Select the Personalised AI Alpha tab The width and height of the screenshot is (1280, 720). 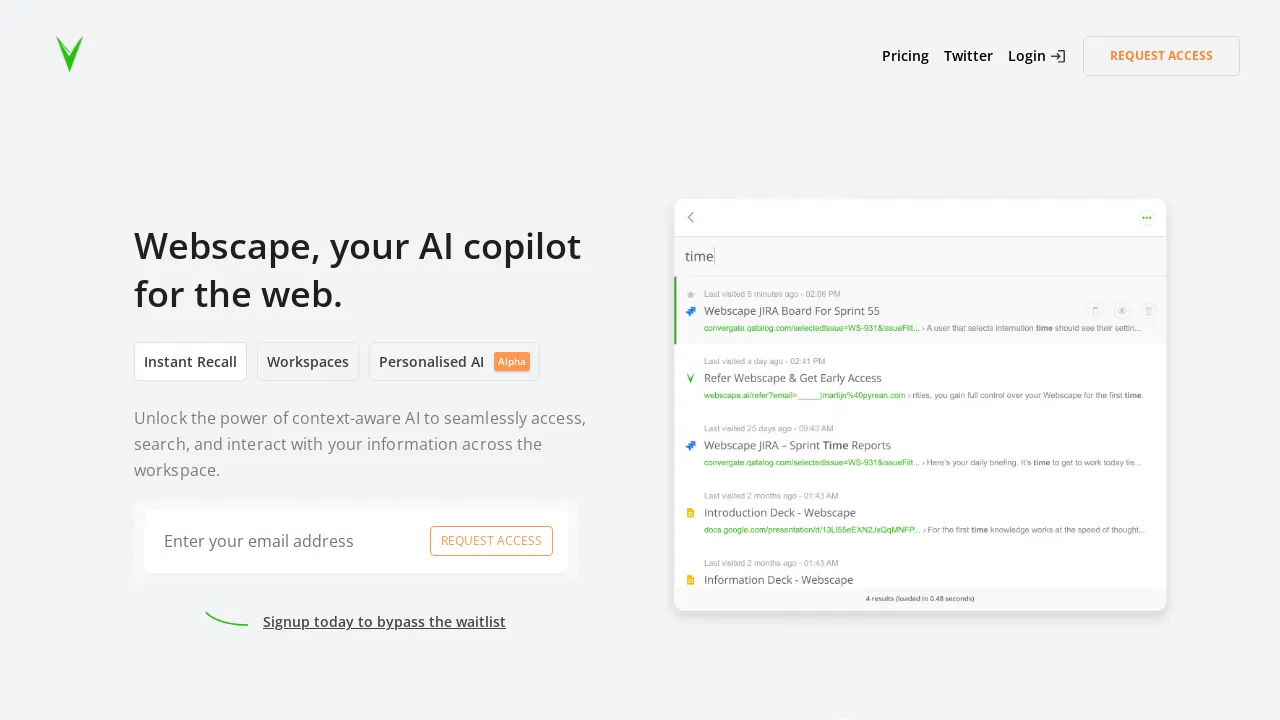point(454,361)
